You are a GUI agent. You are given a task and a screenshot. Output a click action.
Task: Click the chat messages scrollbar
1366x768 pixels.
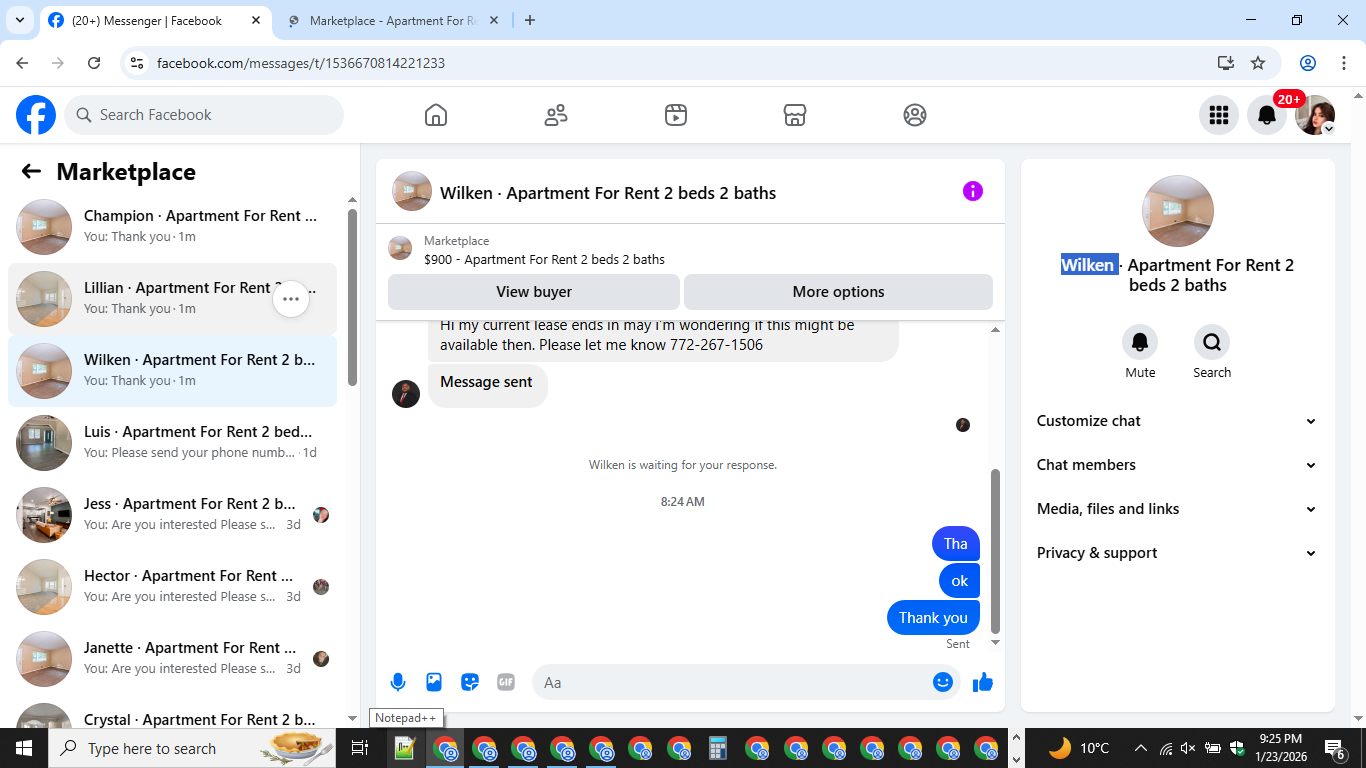coord(995,551)
